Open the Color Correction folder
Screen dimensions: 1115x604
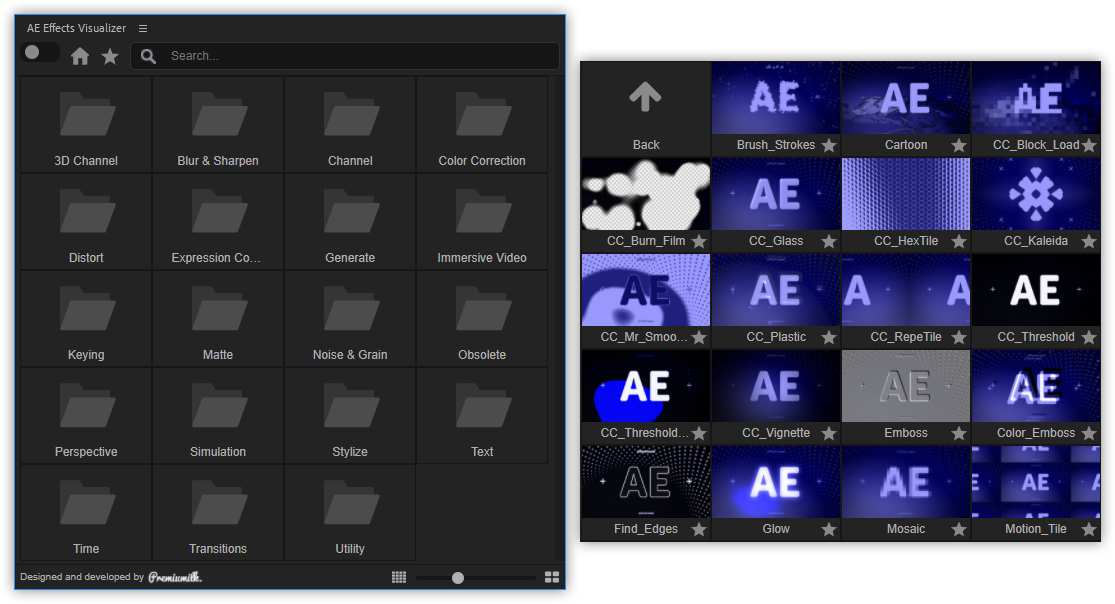[482, 124]
